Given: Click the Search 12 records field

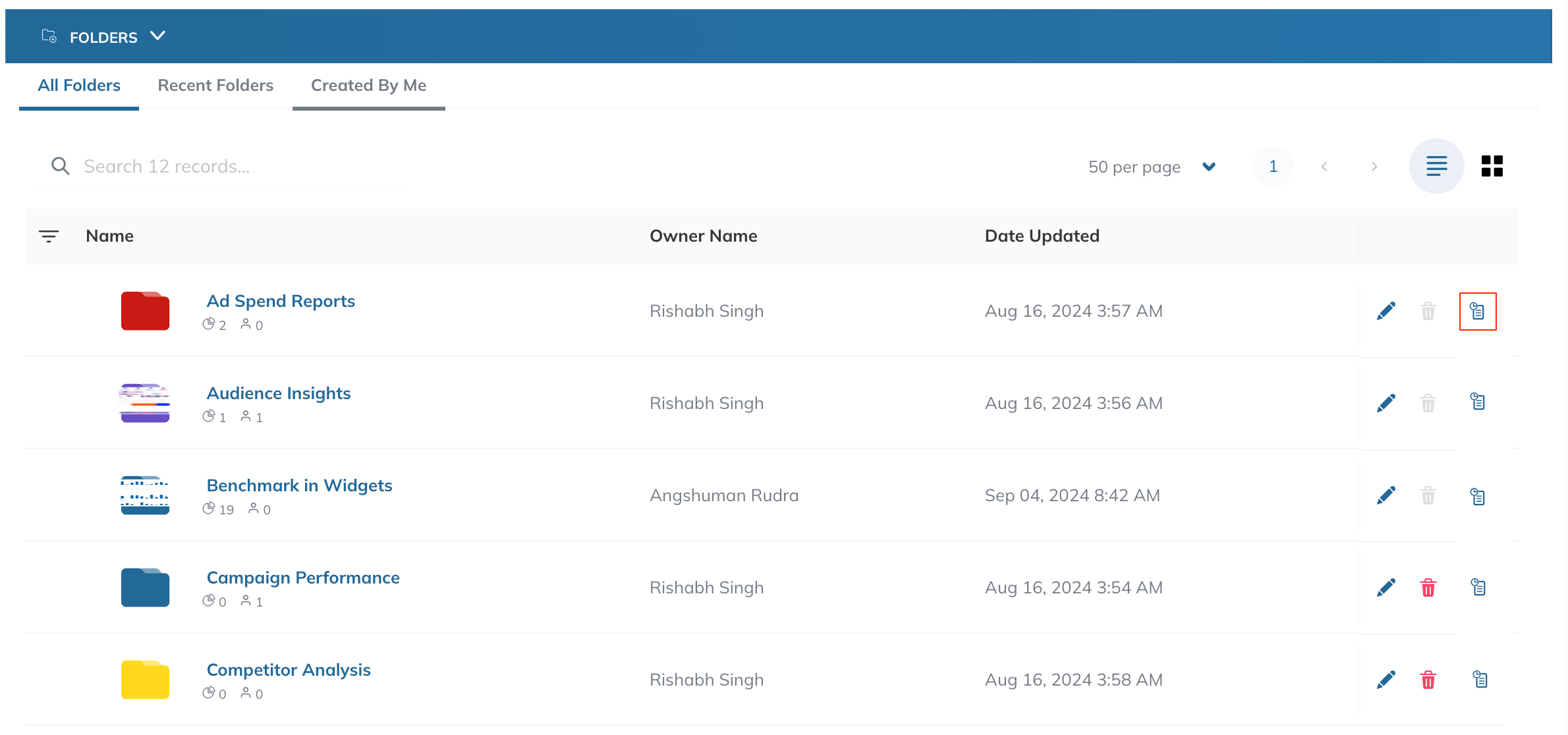Looking at the screenshot, I should click(x=221, y=166).
